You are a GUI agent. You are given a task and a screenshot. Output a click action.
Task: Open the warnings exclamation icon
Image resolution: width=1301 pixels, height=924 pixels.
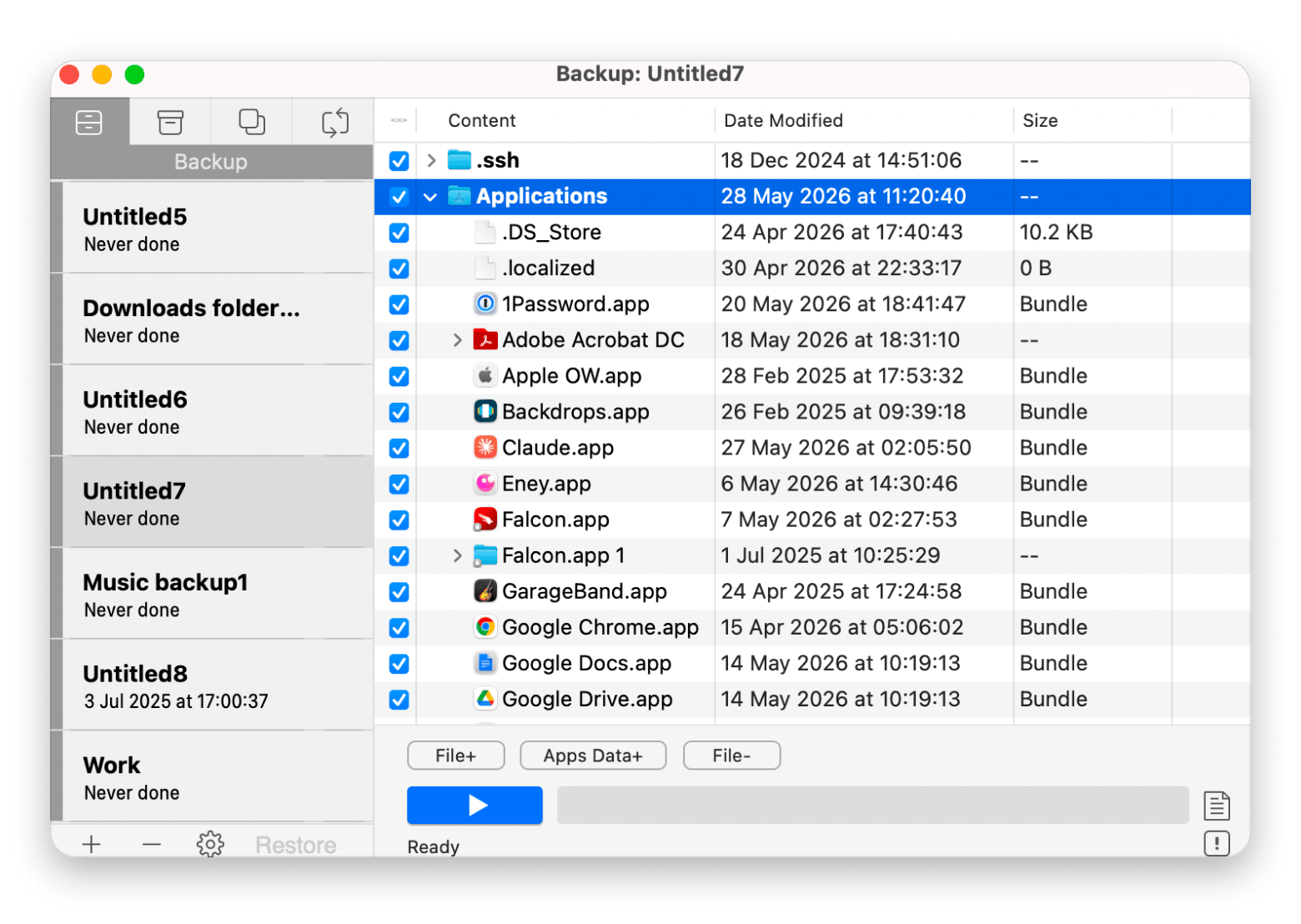point(1217,843)
